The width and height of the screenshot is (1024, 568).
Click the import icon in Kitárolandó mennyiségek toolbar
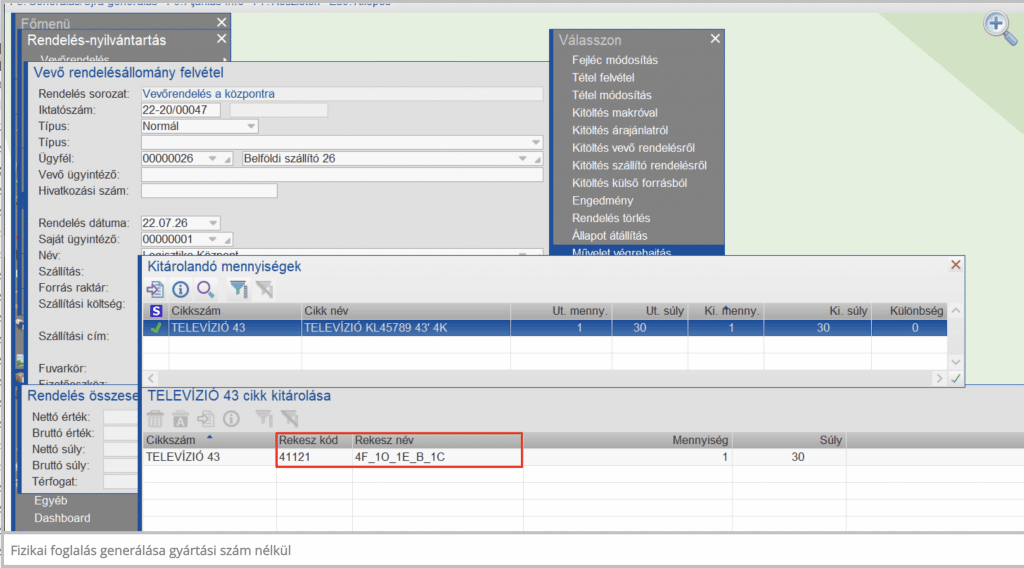pos(155,289)
